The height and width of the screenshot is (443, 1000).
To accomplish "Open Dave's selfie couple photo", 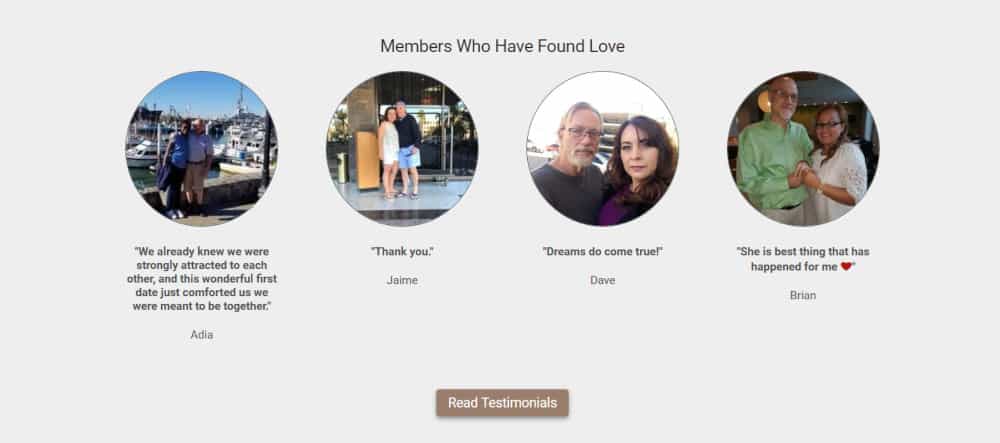I will point(602,149).
